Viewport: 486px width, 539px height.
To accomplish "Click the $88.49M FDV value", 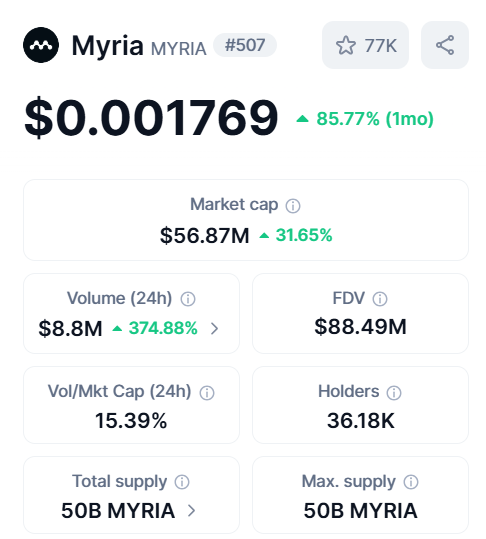I will coord(361,327).
